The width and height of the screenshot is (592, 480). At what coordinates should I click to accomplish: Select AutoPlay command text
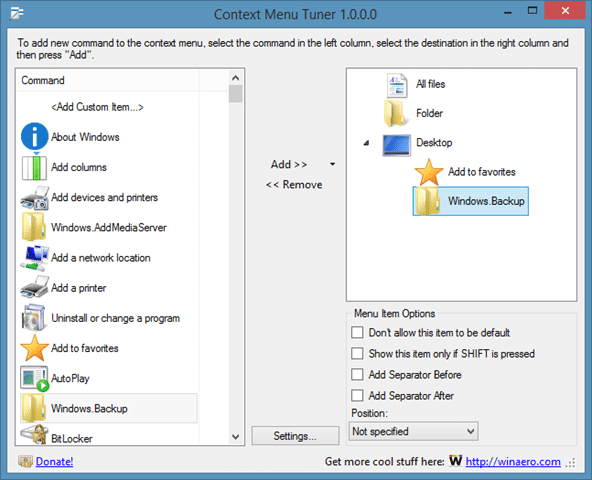click(x=70, y=378)
